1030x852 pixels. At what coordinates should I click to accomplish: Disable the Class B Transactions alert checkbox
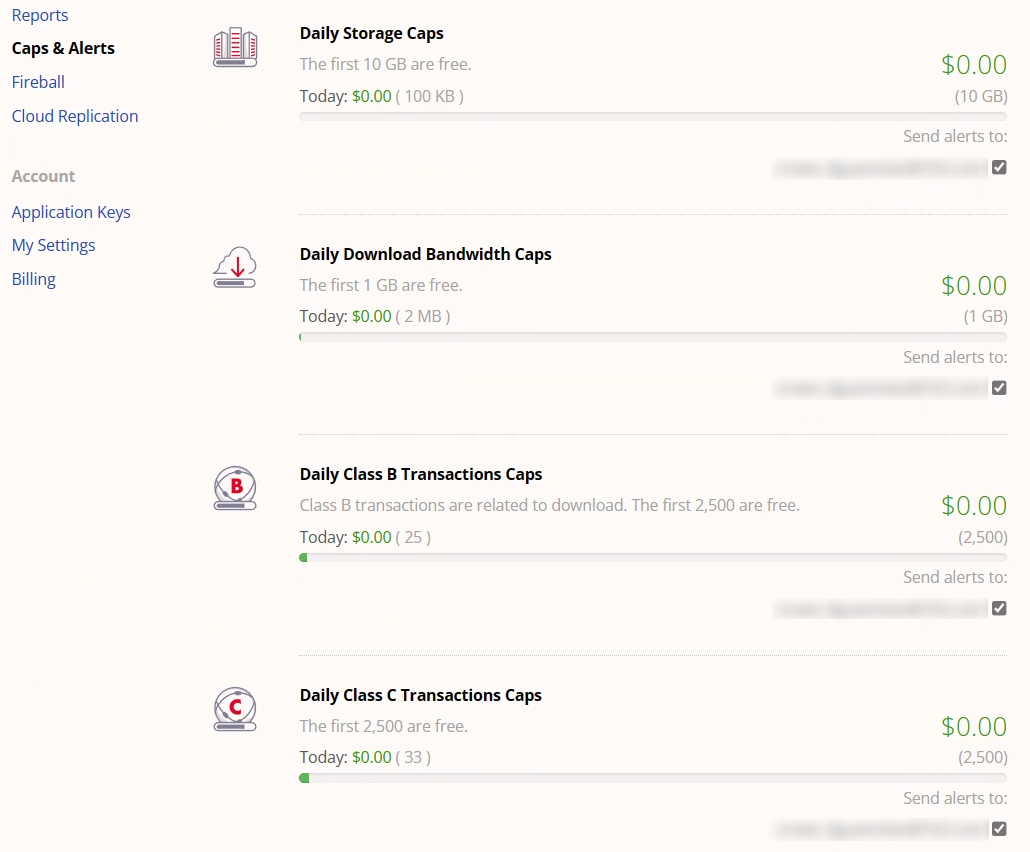coord(999,608)
